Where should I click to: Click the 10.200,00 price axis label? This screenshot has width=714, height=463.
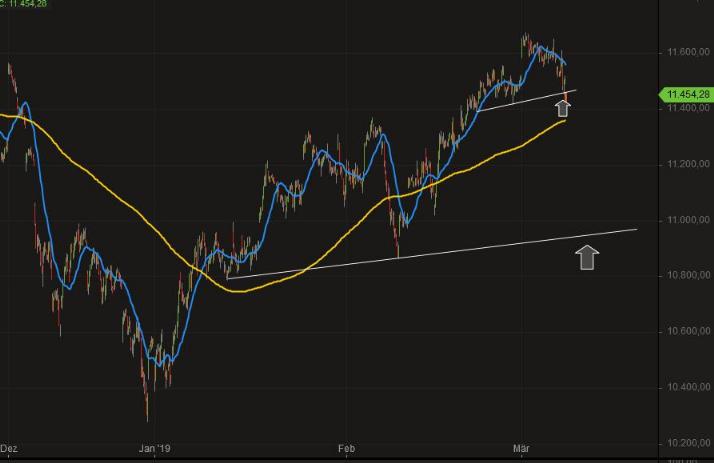(x=686, y=442)
